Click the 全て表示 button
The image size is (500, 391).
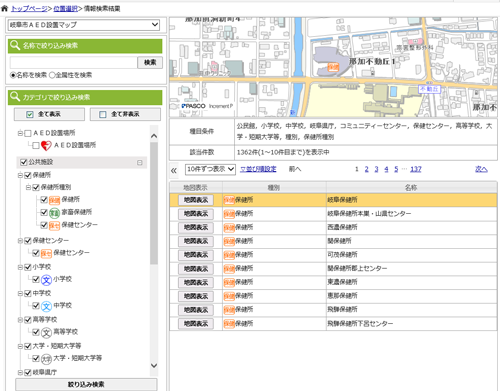tap(49, 114)
